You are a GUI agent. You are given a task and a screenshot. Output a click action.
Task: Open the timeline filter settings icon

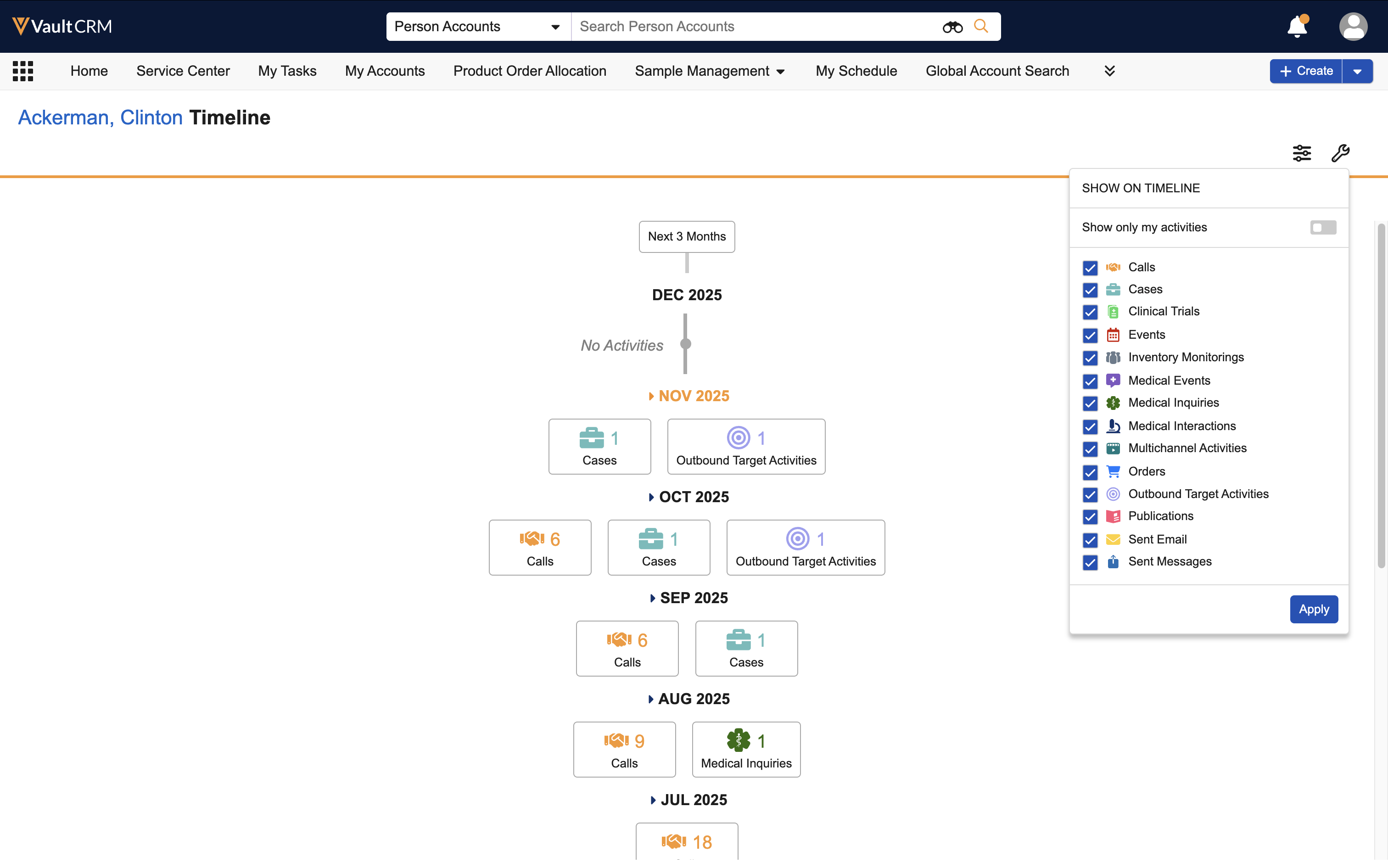[1301, 153]
